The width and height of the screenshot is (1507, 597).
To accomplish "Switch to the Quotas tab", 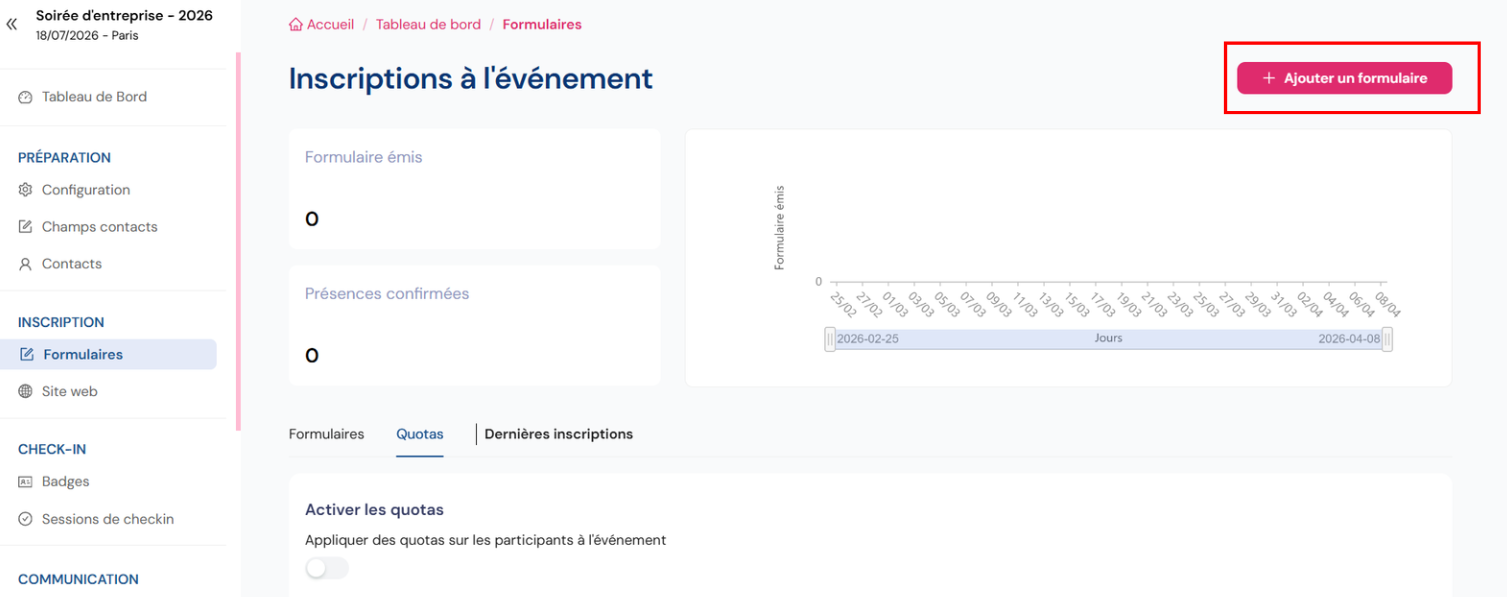I will tap(420, 434).
